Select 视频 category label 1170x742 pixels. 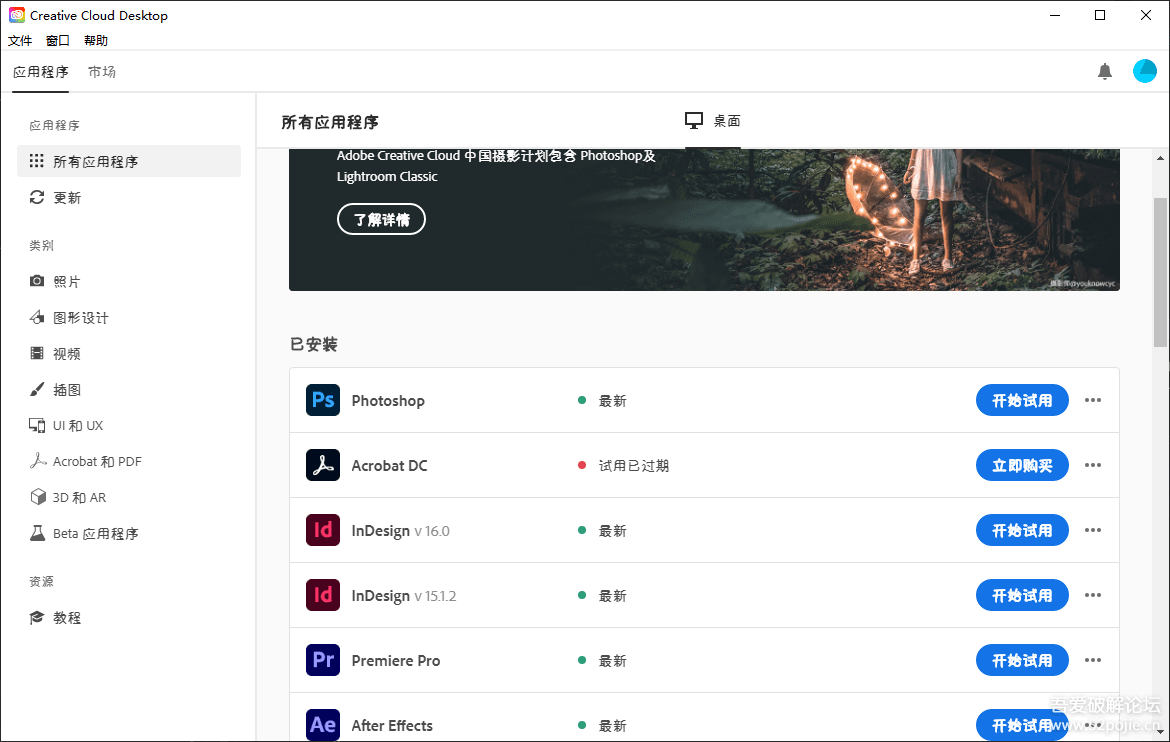[x=67, y=354]
